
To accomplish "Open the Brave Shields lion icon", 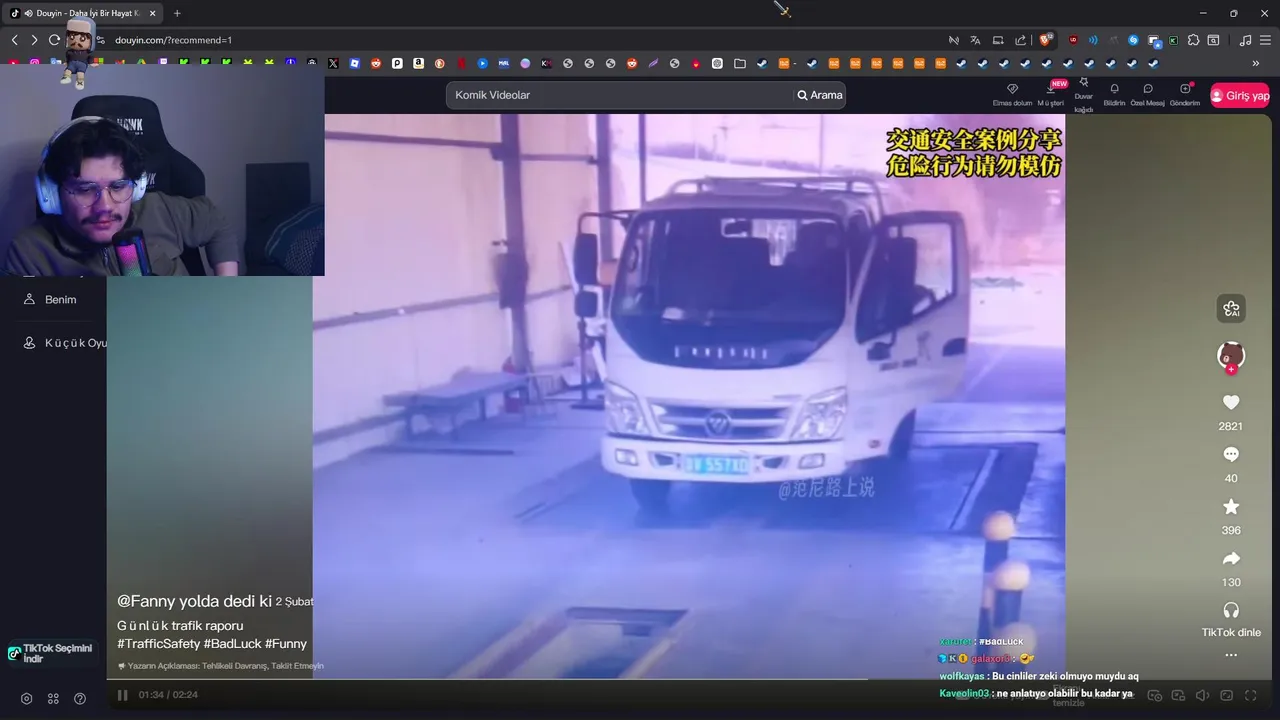I will click(x=1046, y=40).
